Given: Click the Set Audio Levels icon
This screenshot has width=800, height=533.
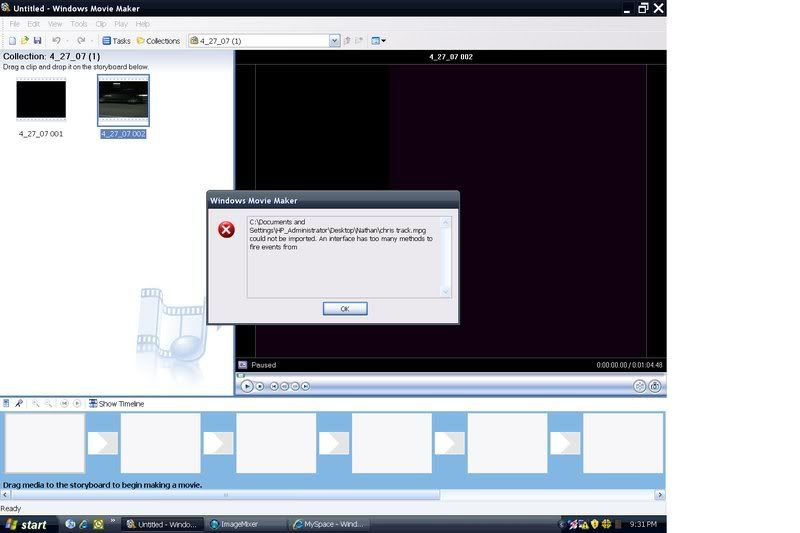Looking at the screenshot, I should [x=6, y=403].
